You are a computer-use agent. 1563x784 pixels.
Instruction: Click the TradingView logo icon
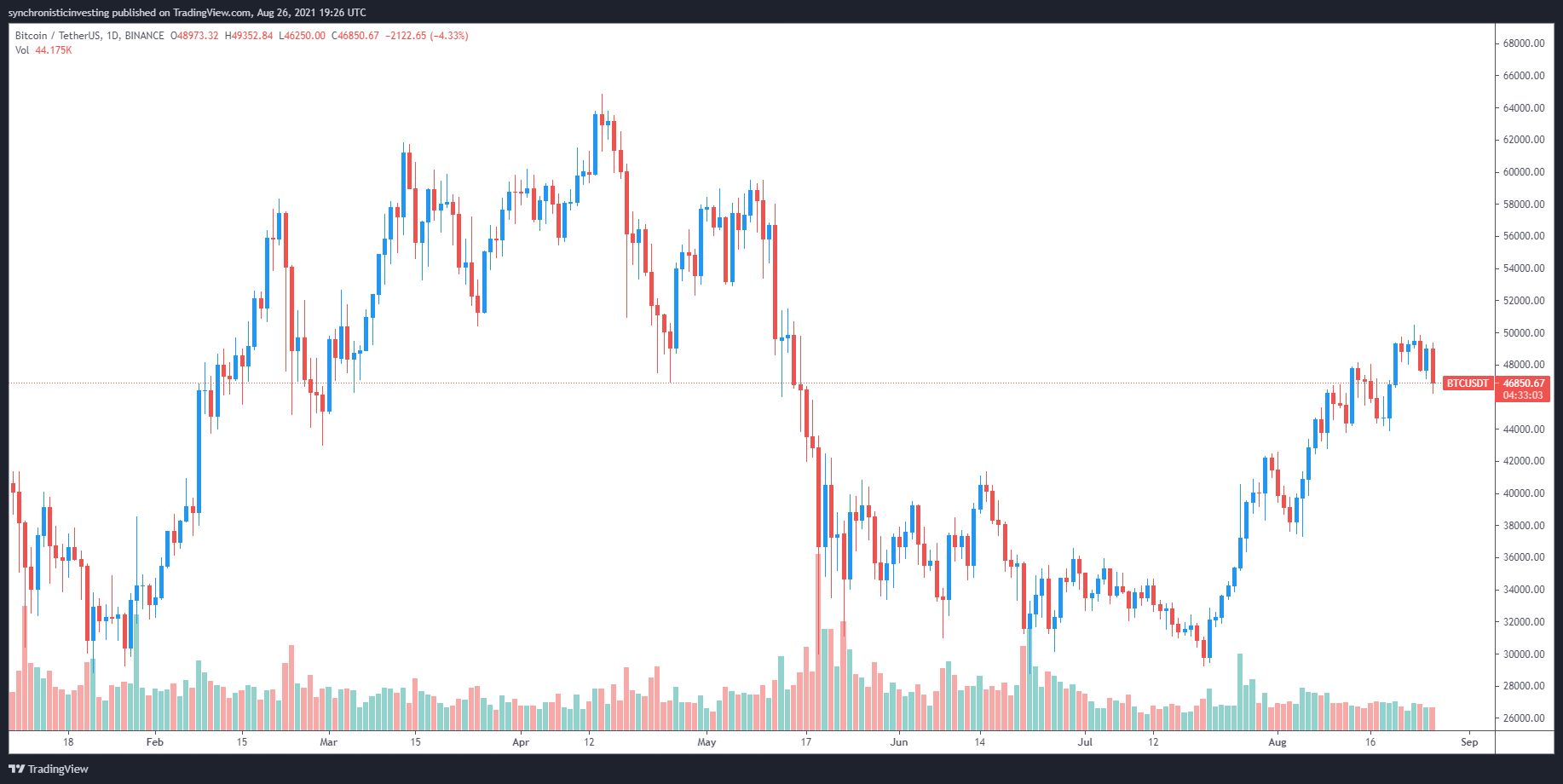pos(16,769)
